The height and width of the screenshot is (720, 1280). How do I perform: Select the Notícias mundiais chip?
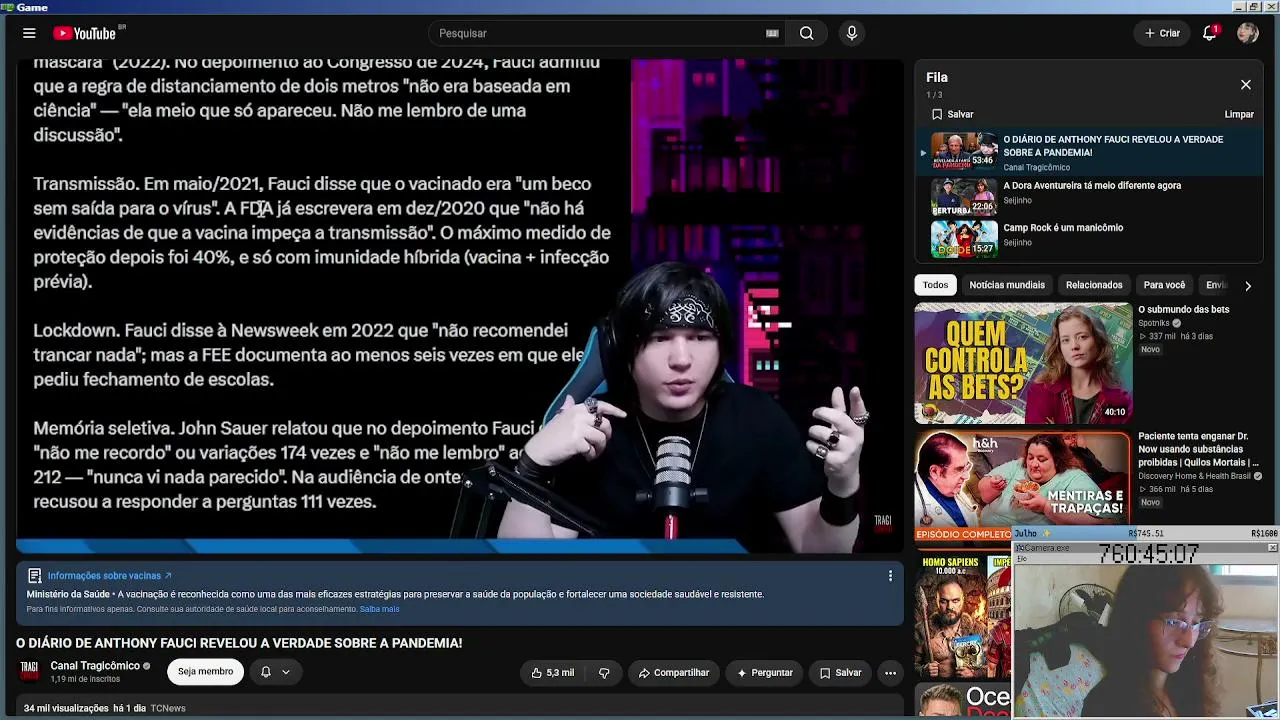[x=1007, y=285]
